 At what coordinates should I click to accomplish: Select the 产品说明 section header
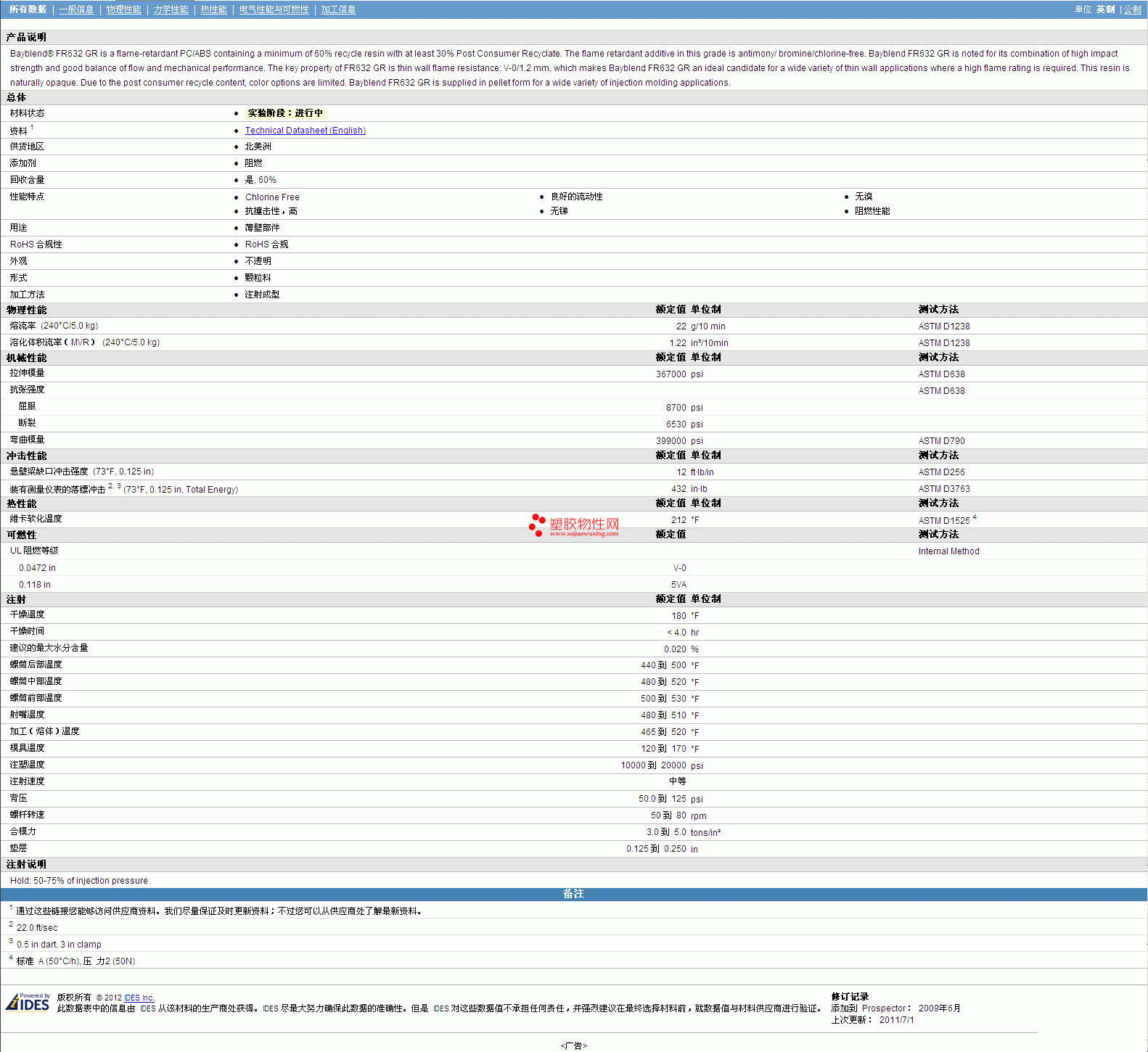point(26,37)
